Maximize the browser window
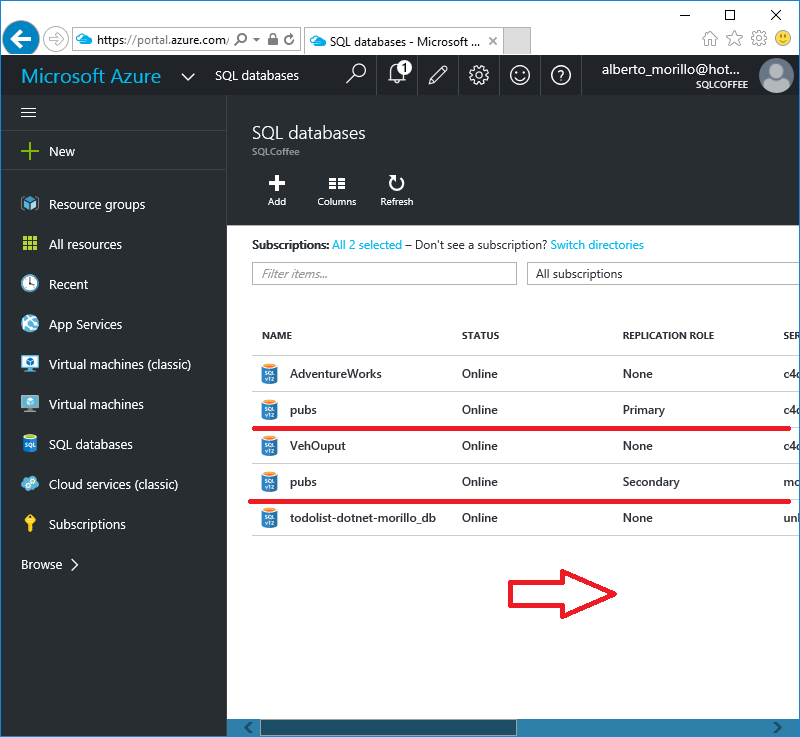The height and width of the screenshot is (737, 800). 730,15
